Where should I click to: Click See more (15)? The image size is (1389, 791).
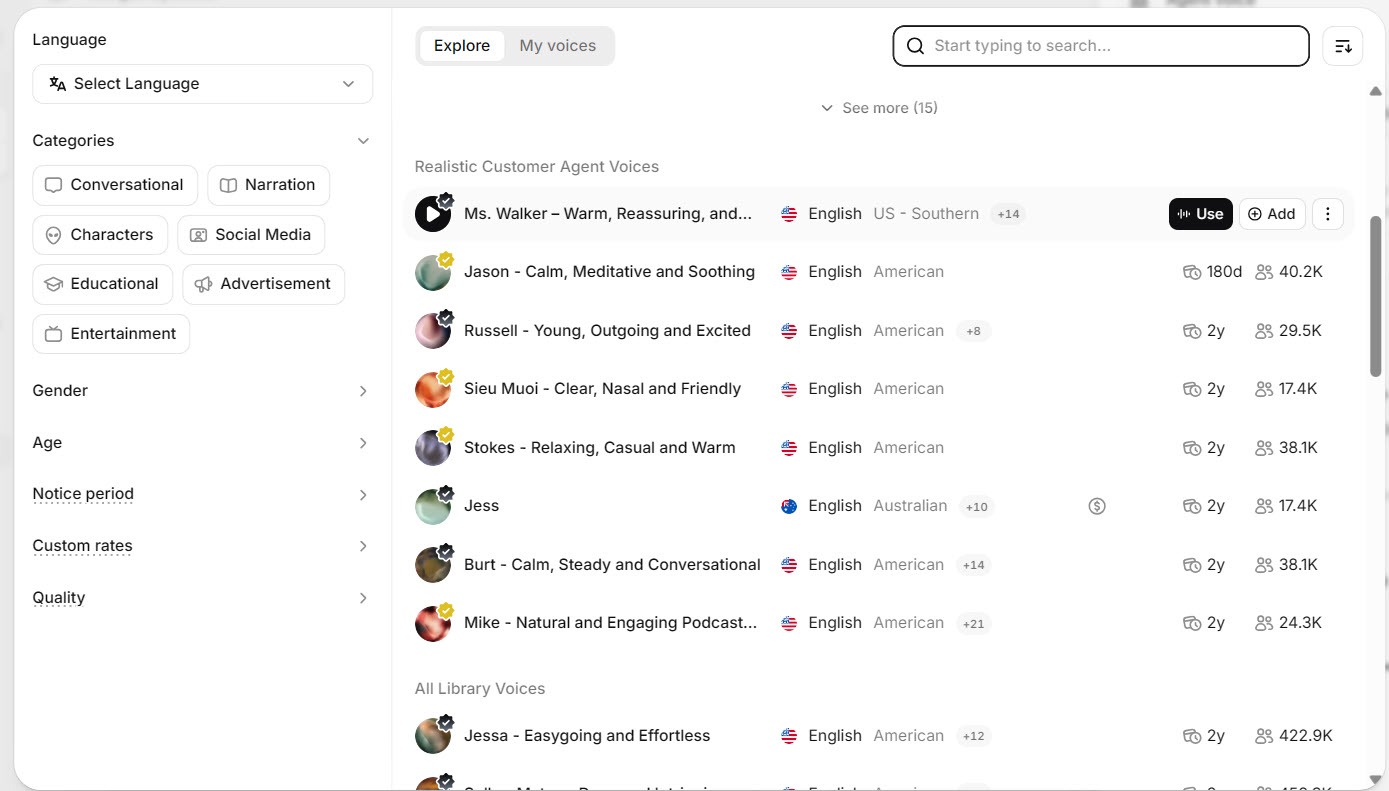(x=879, y=108)
